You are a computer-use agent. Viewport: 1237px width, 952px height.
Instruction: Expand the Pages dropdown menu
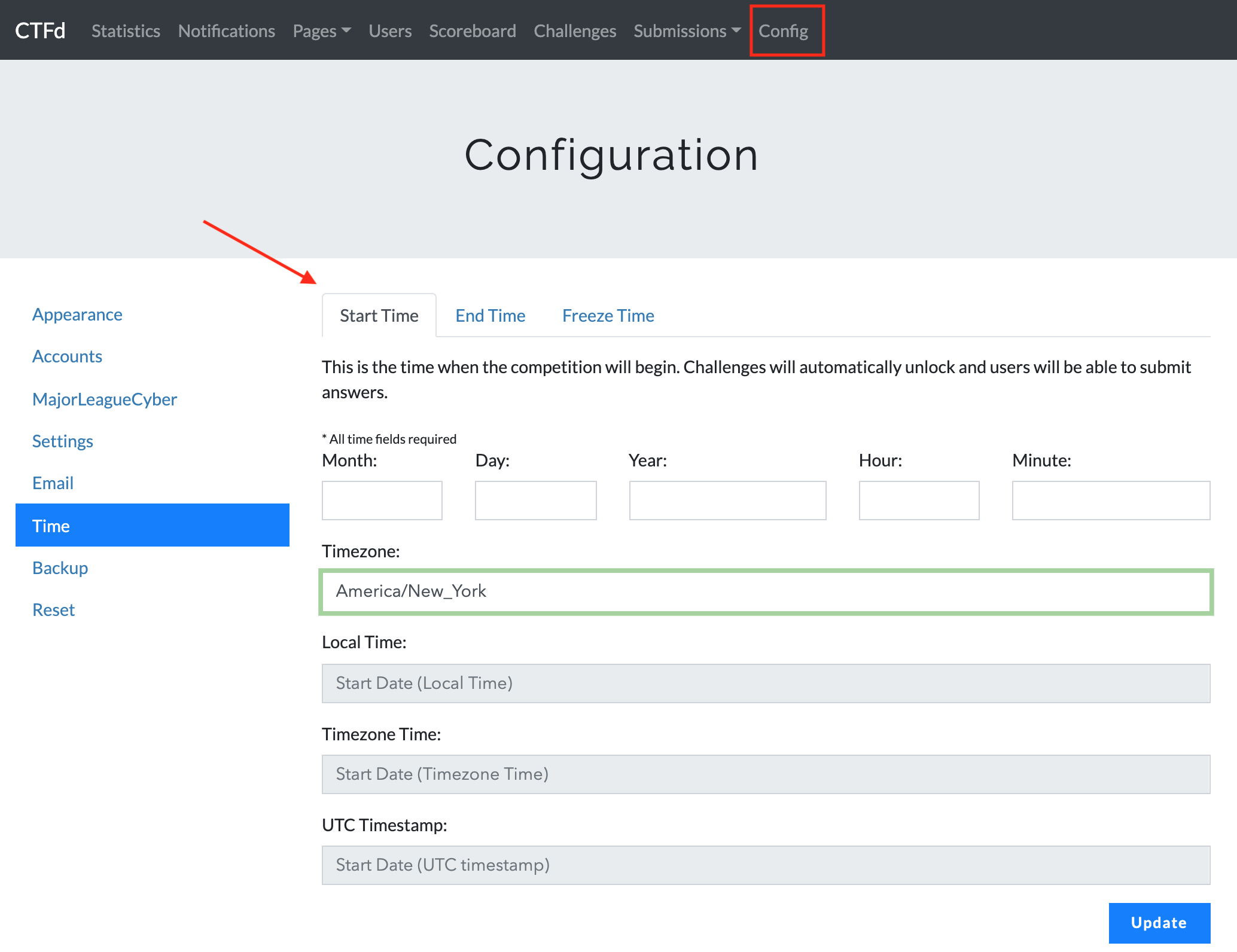pos(321,31)
